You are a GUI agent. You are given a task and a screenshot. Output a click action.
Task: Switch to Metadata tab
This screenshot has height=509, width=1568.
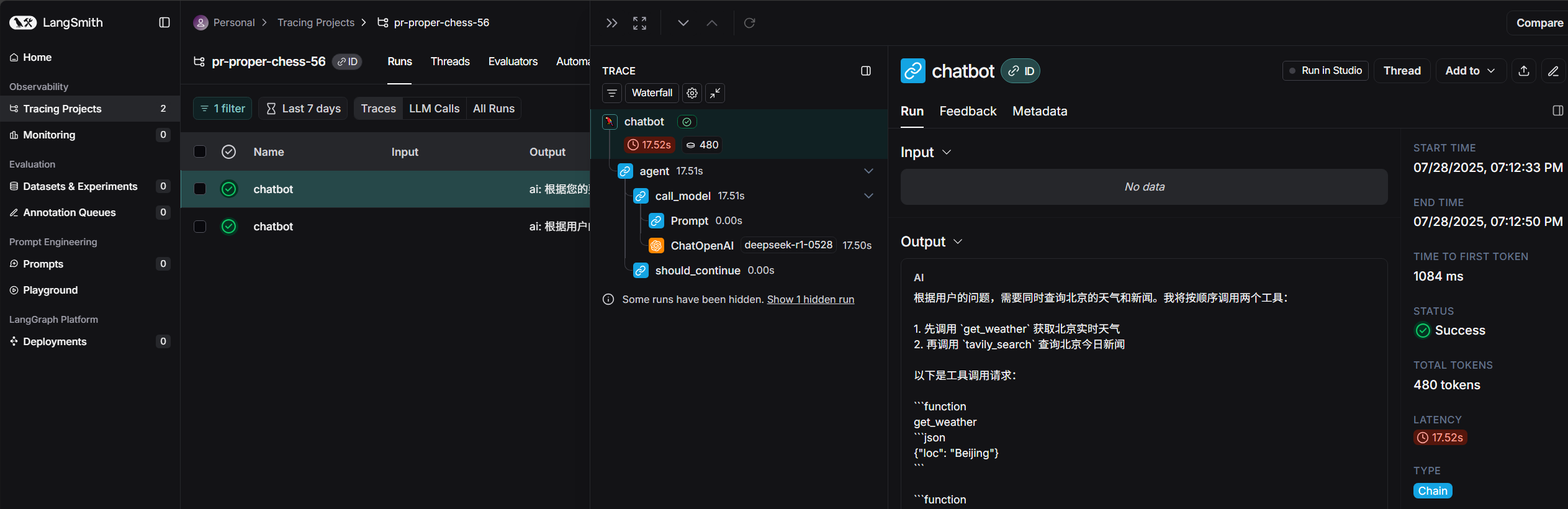1040,111
